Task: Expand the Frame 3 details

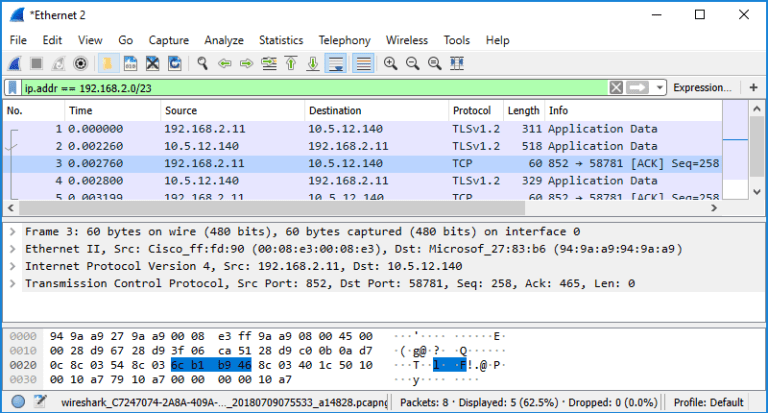Action: [13, 232]
